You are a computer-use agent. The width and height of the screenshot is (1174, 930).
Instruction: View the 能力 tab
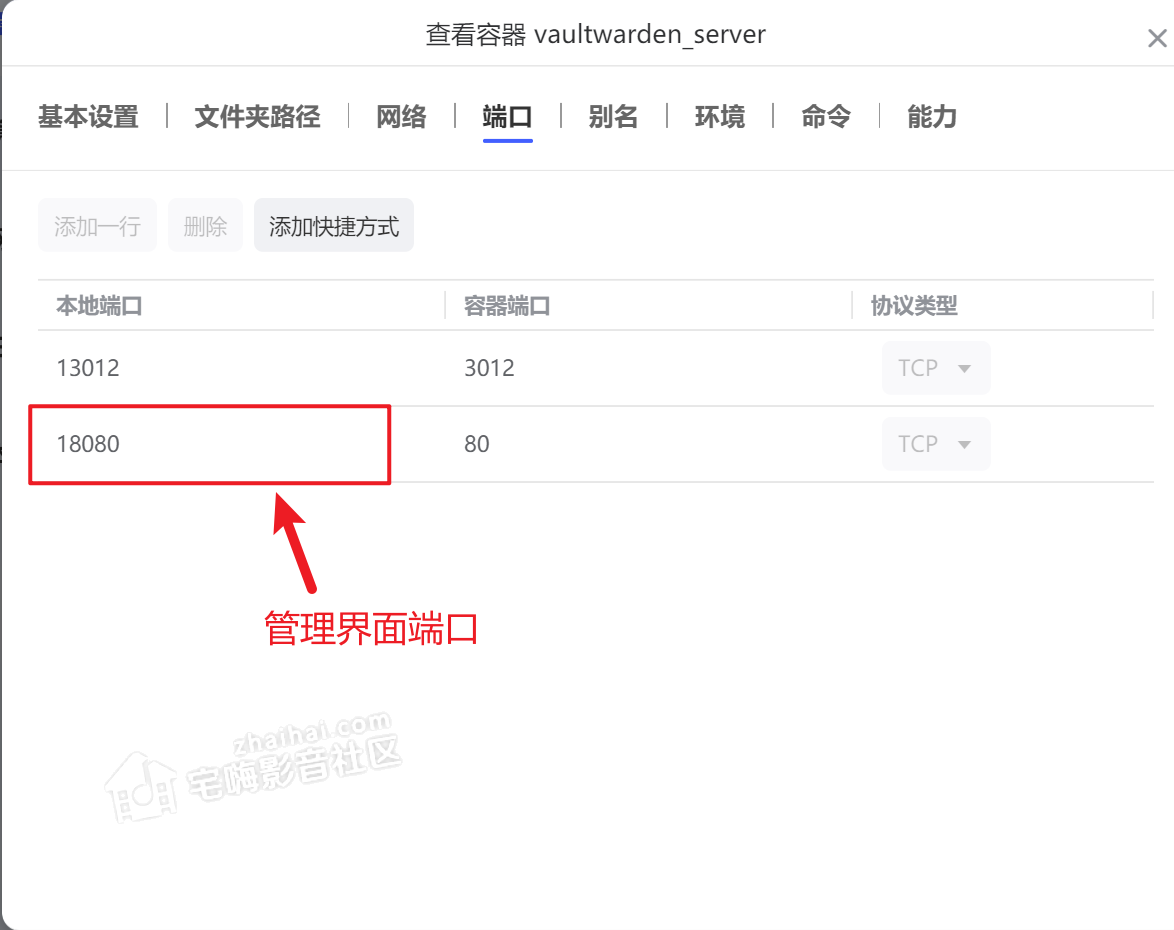coord(932,117)
